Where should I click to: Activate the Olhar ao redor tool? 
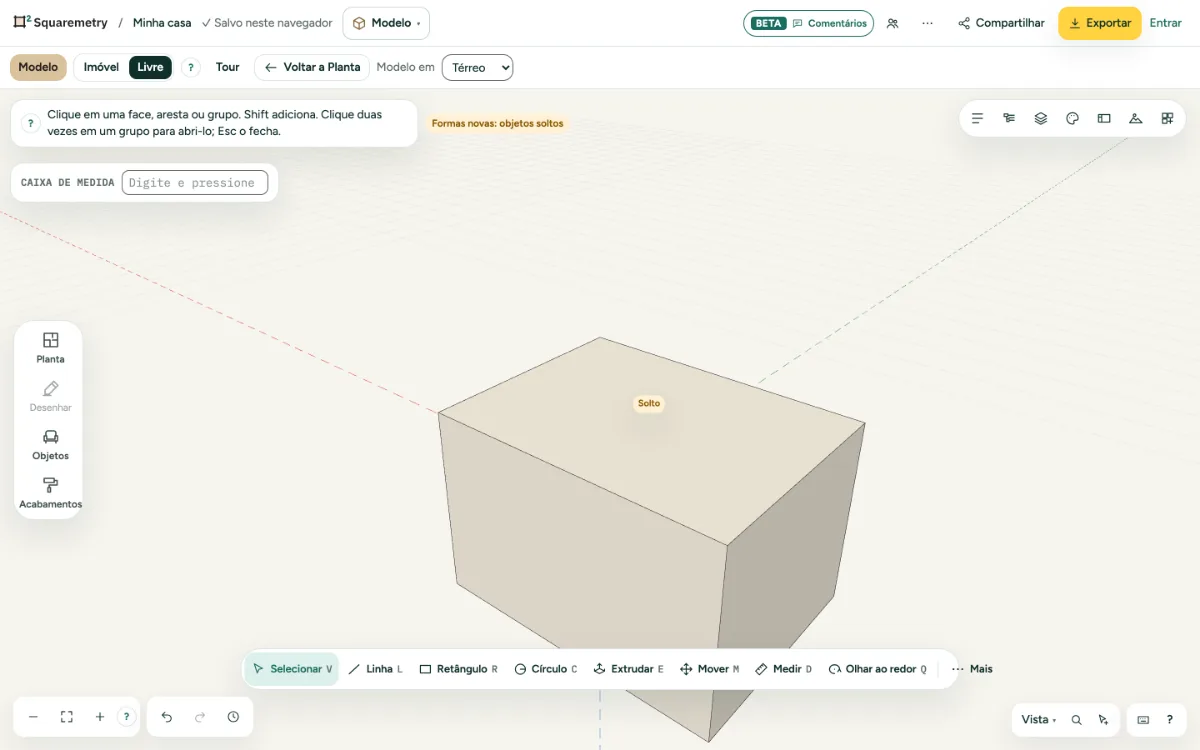(x=878, y=669)
